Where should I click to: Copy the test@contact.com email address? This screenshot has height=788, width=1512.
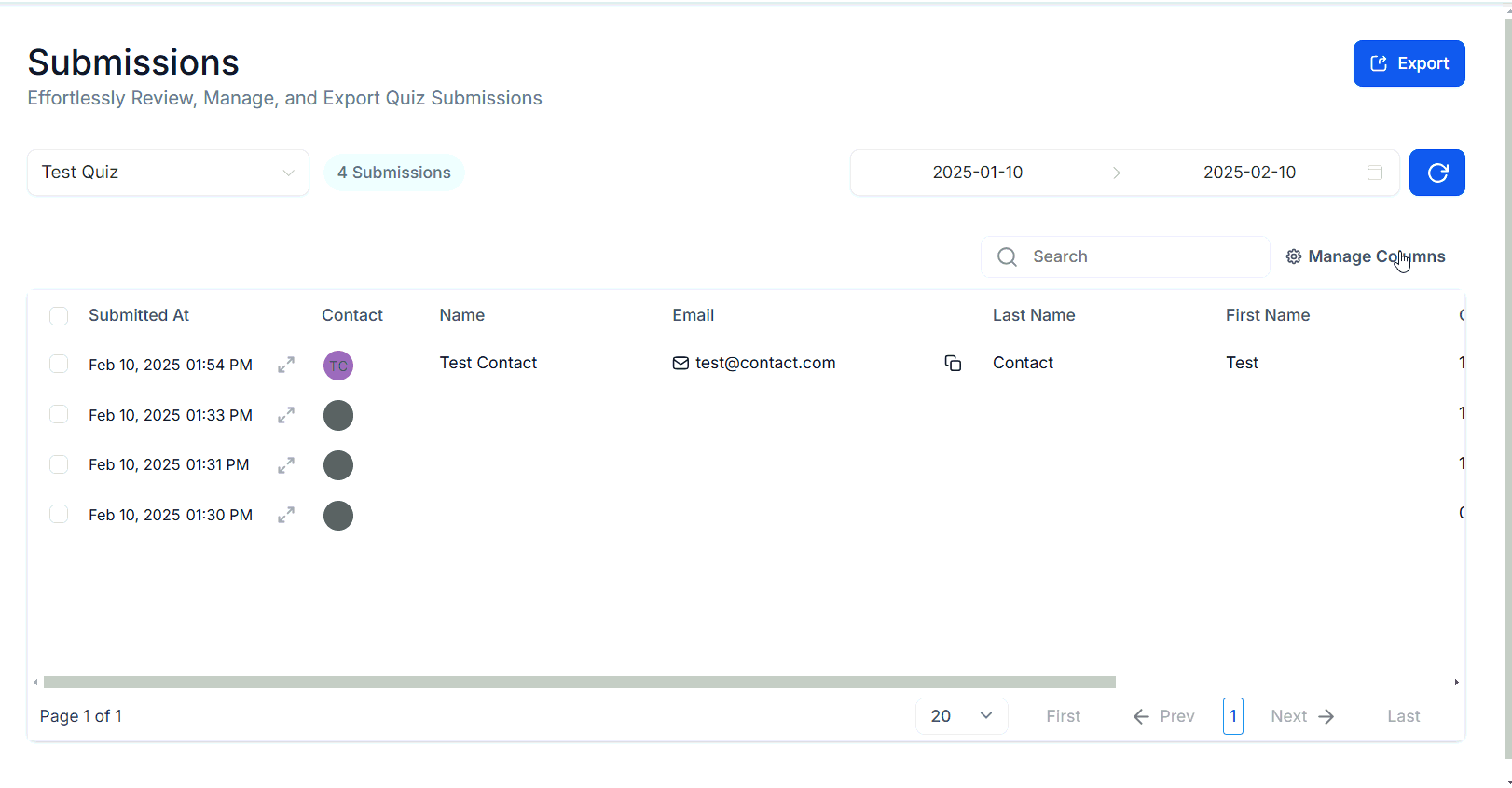(x=953, y=363)
